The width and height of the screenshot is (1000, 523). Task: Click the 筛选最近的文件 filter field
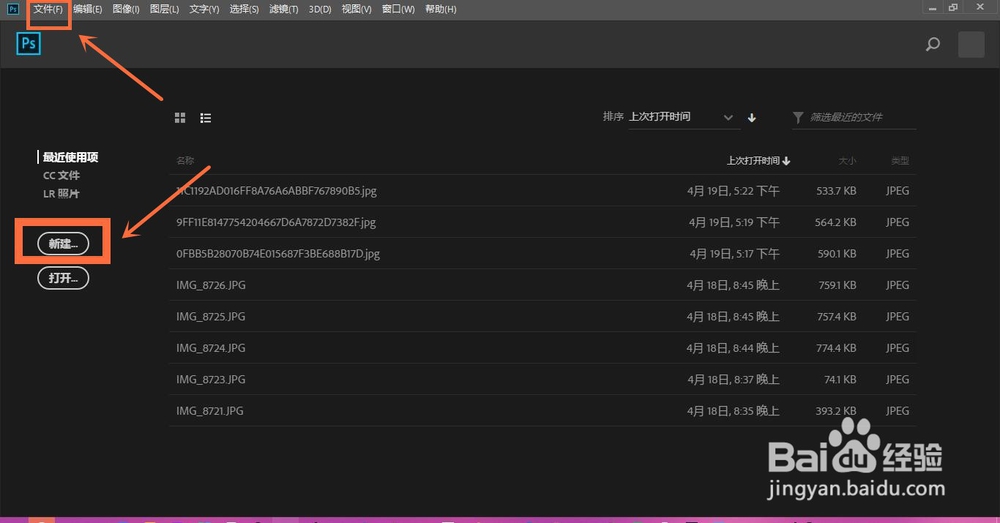click(854, 117)
